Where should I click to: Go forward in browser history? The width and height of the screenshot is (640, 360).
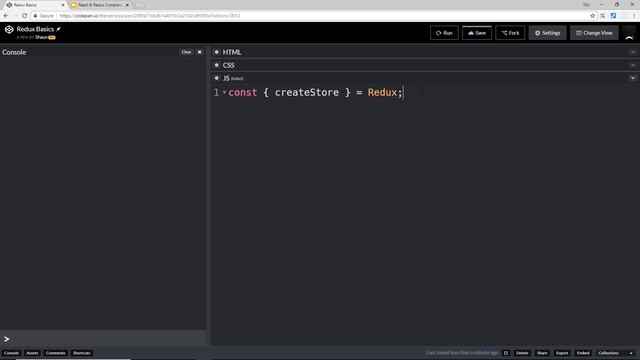(15, 16)
